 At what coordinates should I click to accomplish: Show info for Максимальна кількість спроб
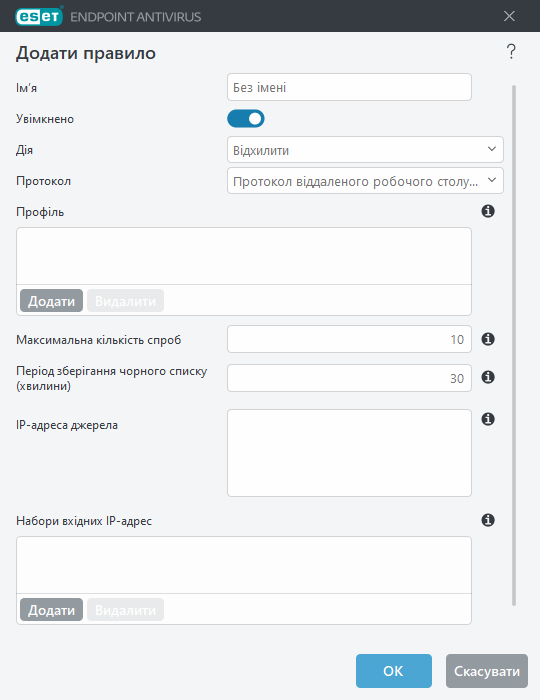488,339
